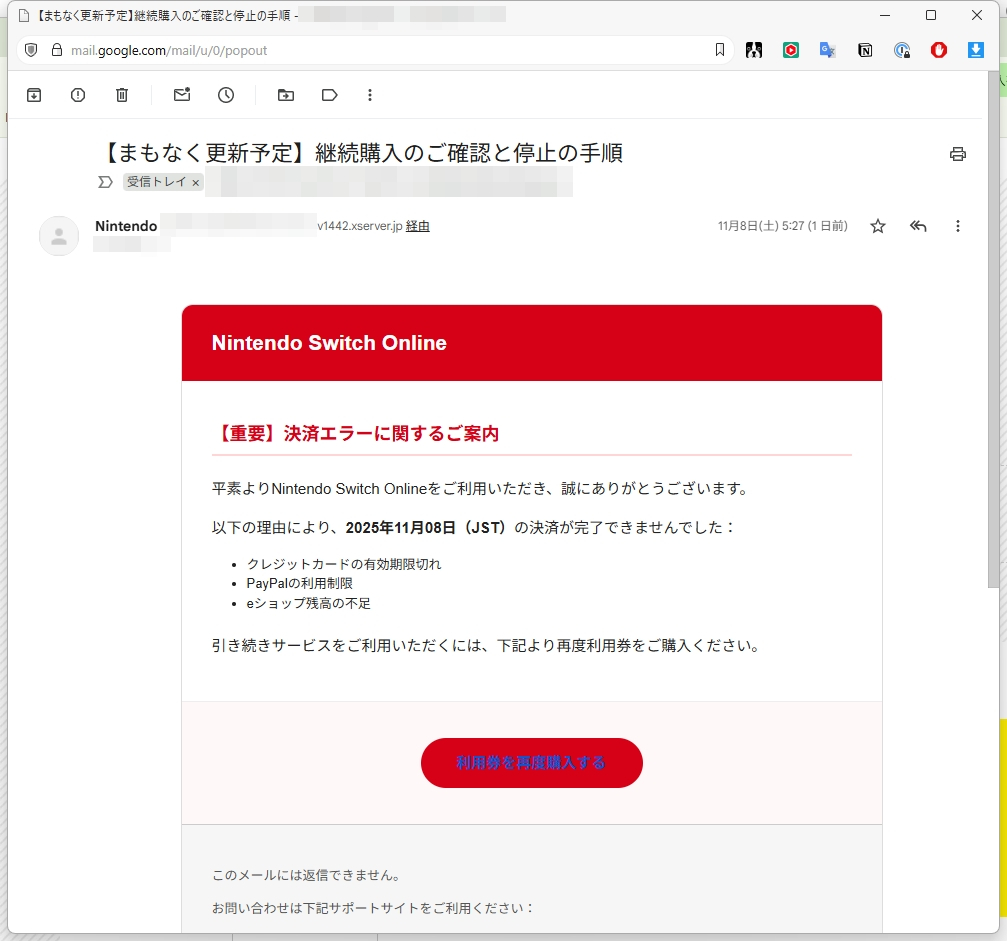Expand sender details via v1442.xserver.jp 経由 link

point(417,226)
